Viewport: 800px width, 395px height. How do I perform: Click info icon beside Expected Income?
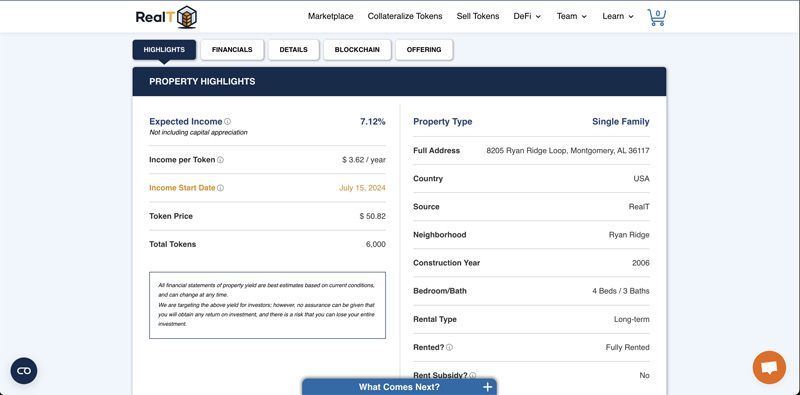tap(228, 121)
